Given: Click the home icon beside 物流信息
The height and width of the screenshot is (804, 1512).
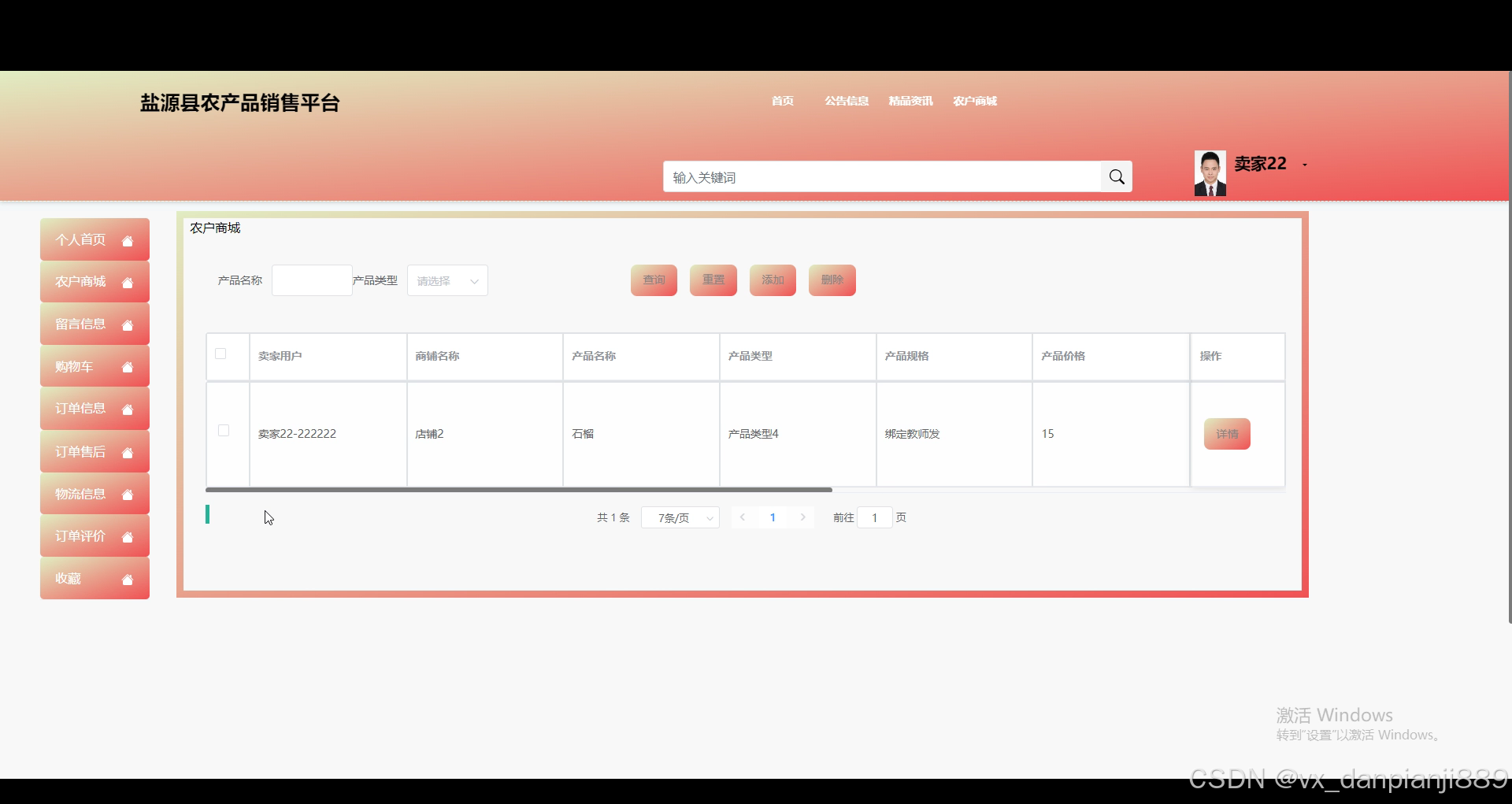Looking at the screenshot, I should tap(128, 495).
